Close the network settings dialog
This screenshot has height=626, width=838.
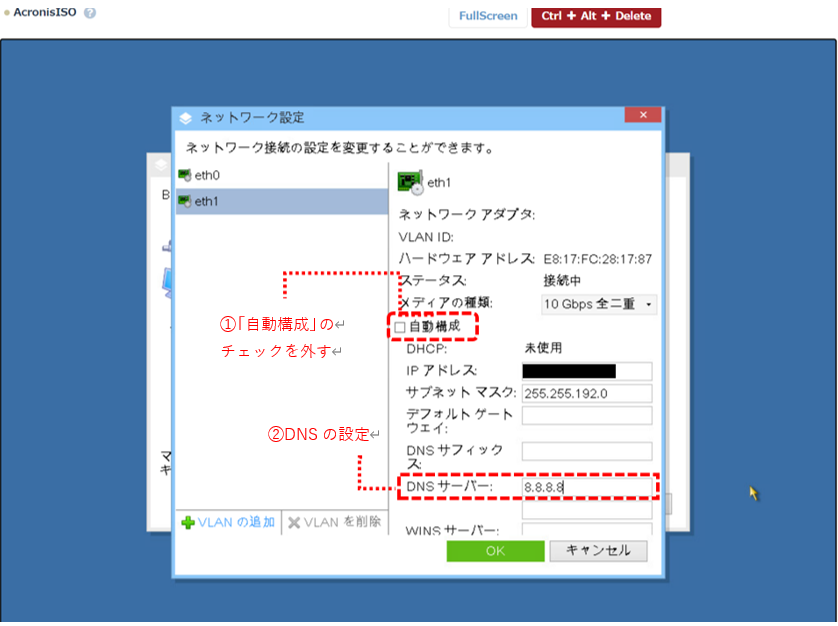point(641,115)
